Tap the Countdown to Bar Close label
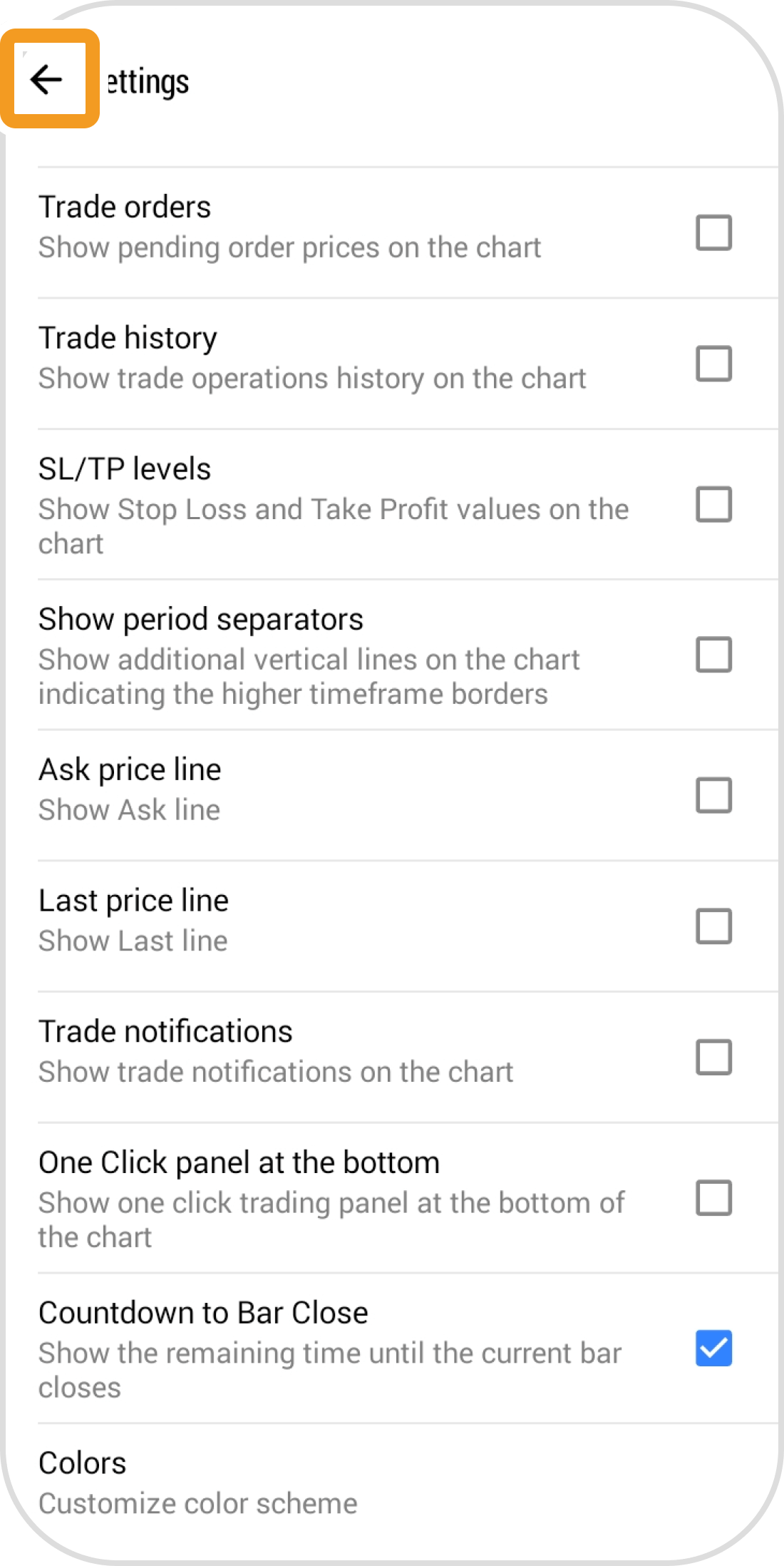Screen dimensions: 784x1566 (203, 1313)
